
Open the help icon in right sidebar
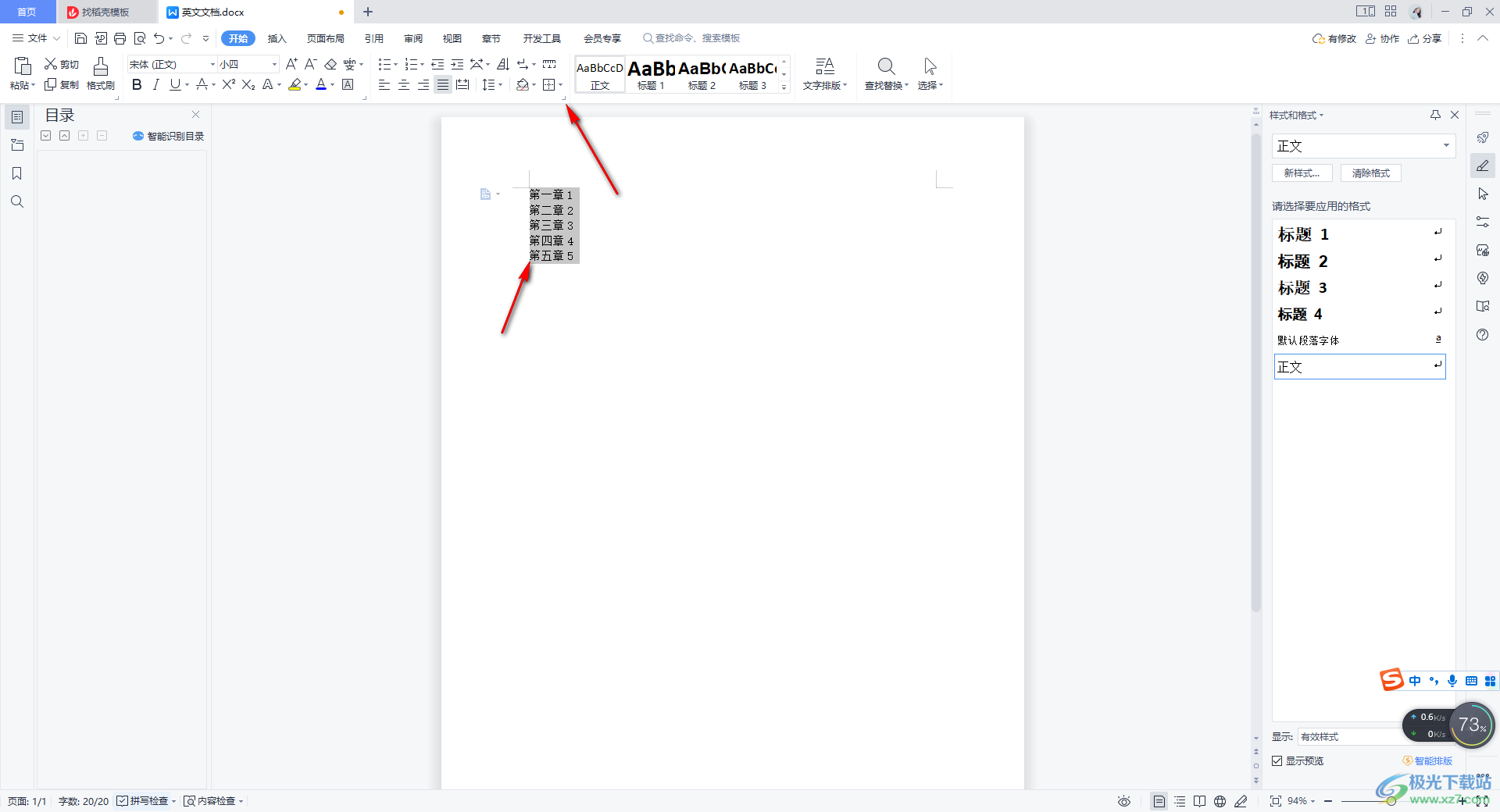point(1482,334)
